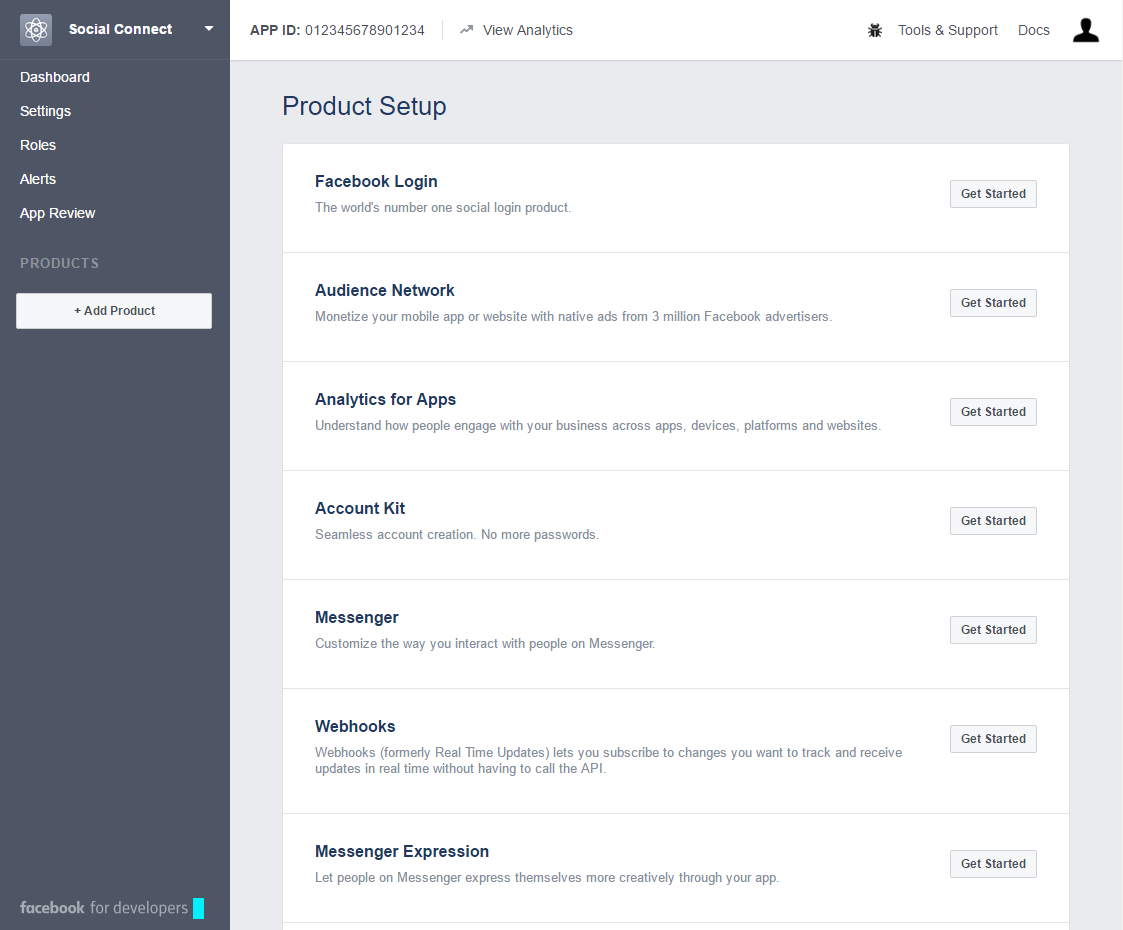Go to Dashboard in the sidebar
This screenshot has height=930, width=1123.
pyautogui.click(x=55, y=77)
